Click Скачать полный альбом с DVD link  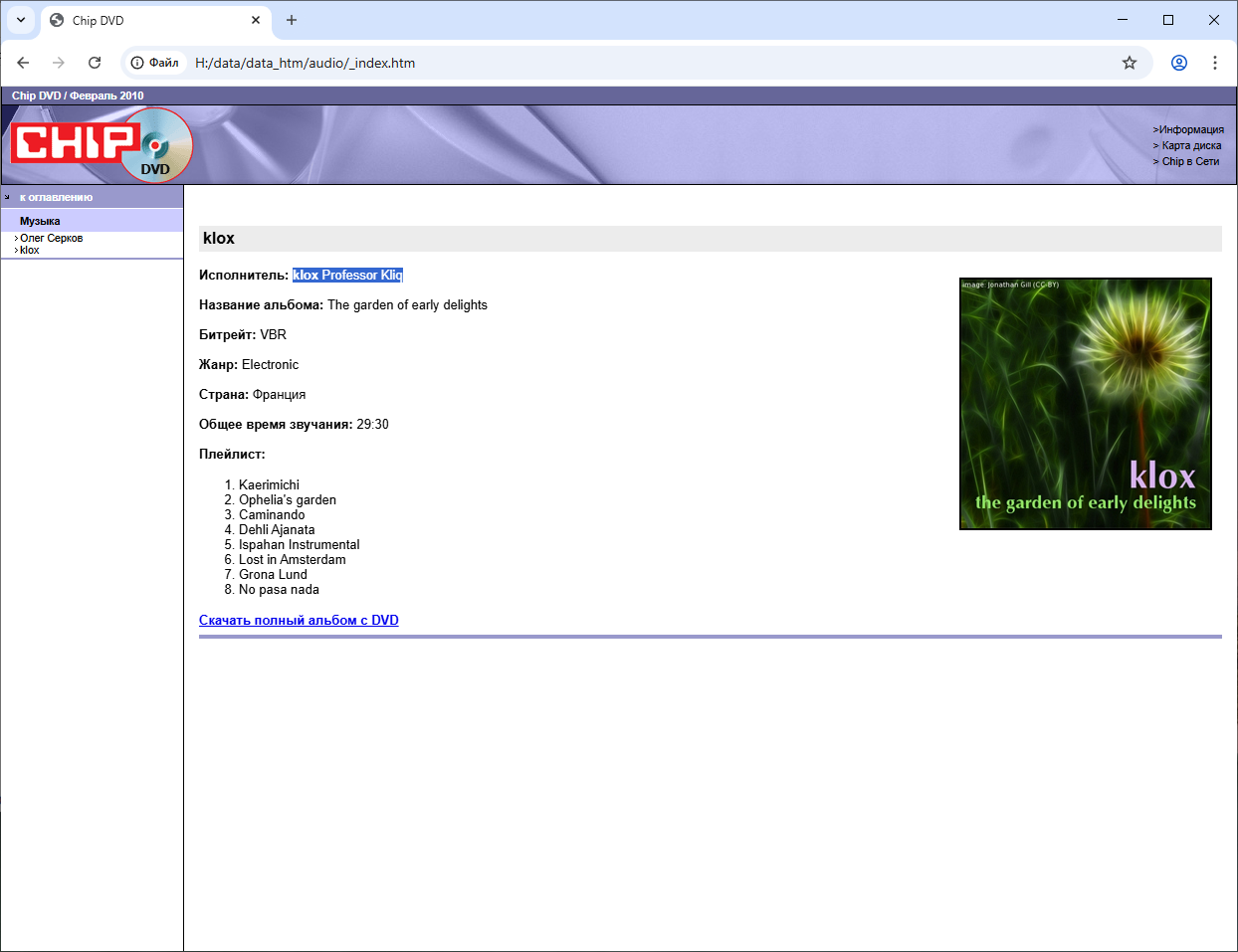(299, 620)
